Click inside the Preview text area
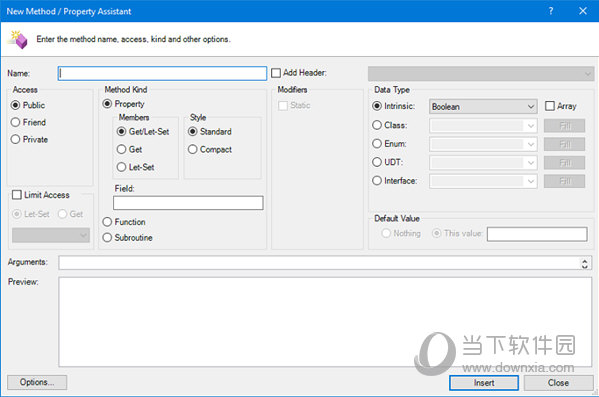This screenshot has height=397, width=599. coord(325,322)
